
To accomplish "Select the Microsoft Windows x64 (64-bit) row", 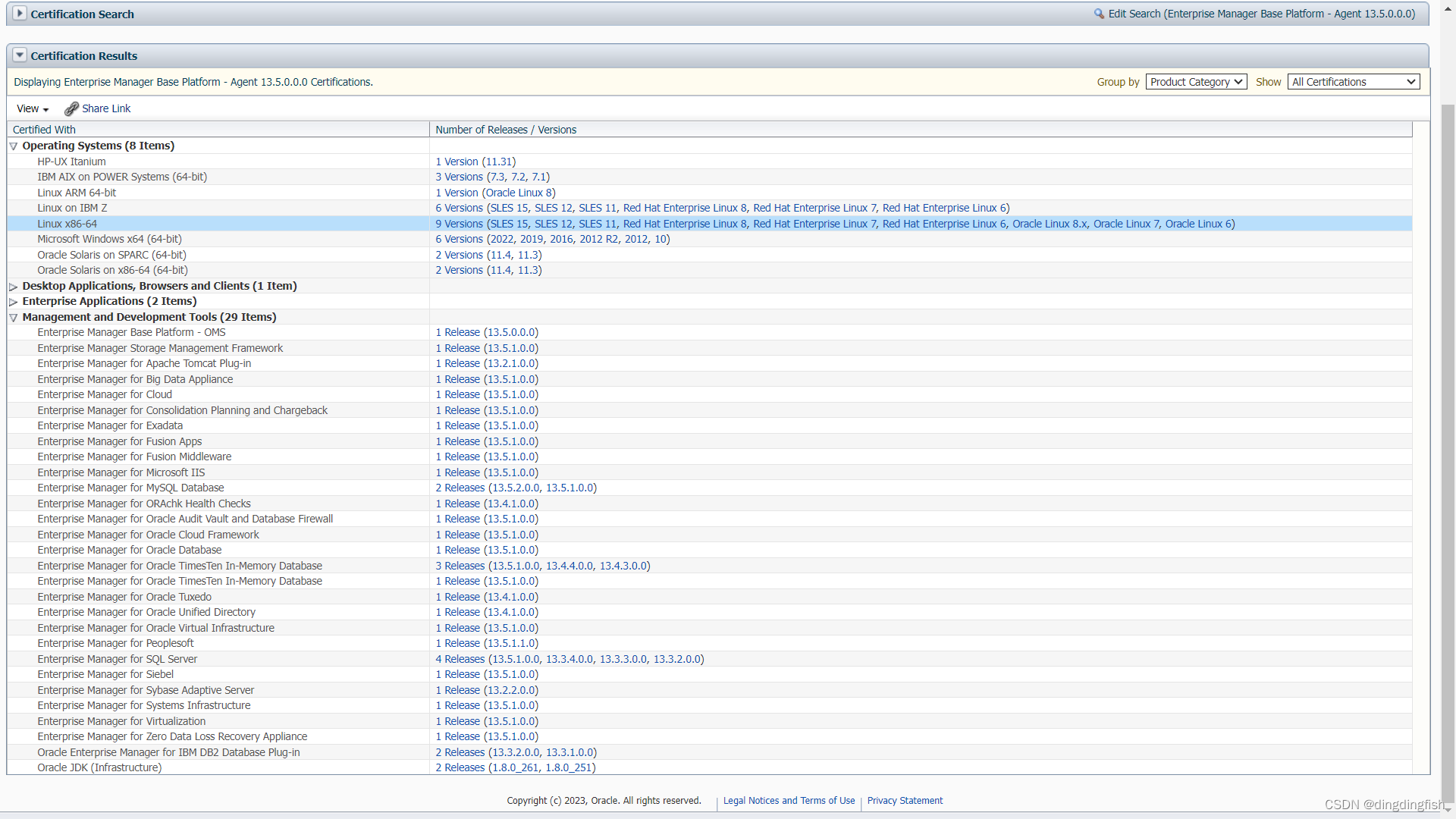I will point(710,239).
